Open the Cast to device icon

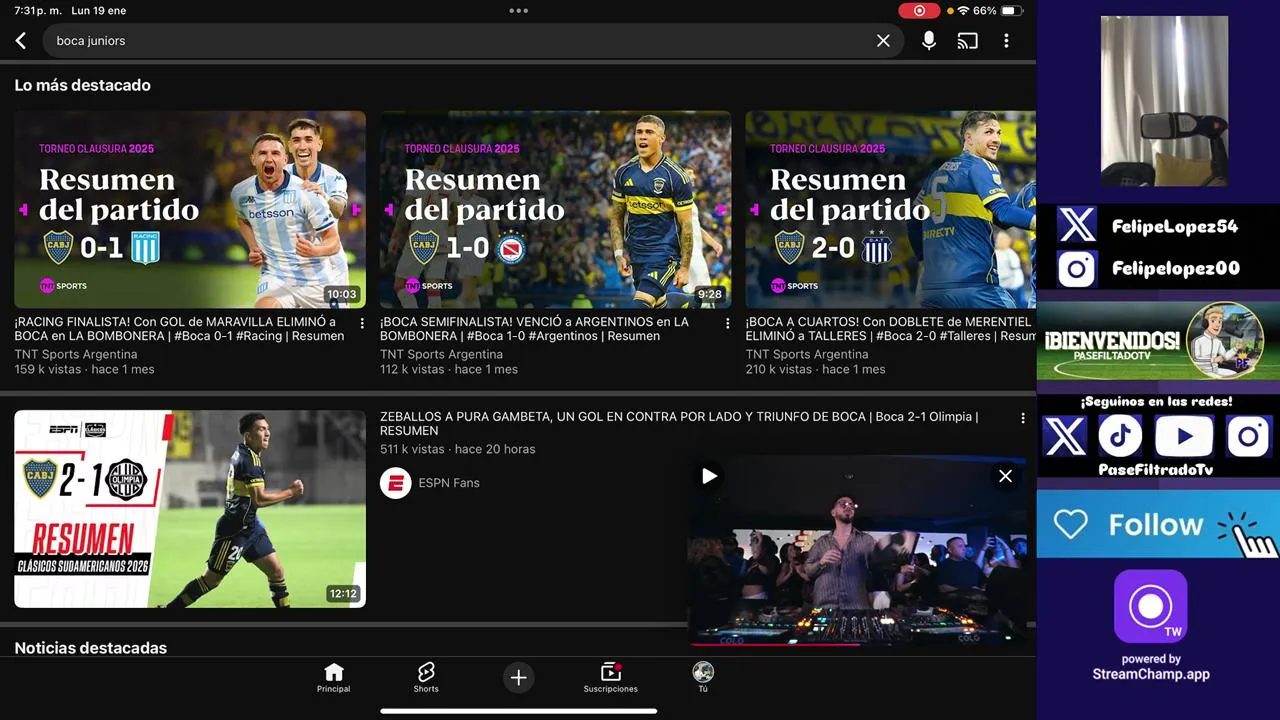coord(967,41)
